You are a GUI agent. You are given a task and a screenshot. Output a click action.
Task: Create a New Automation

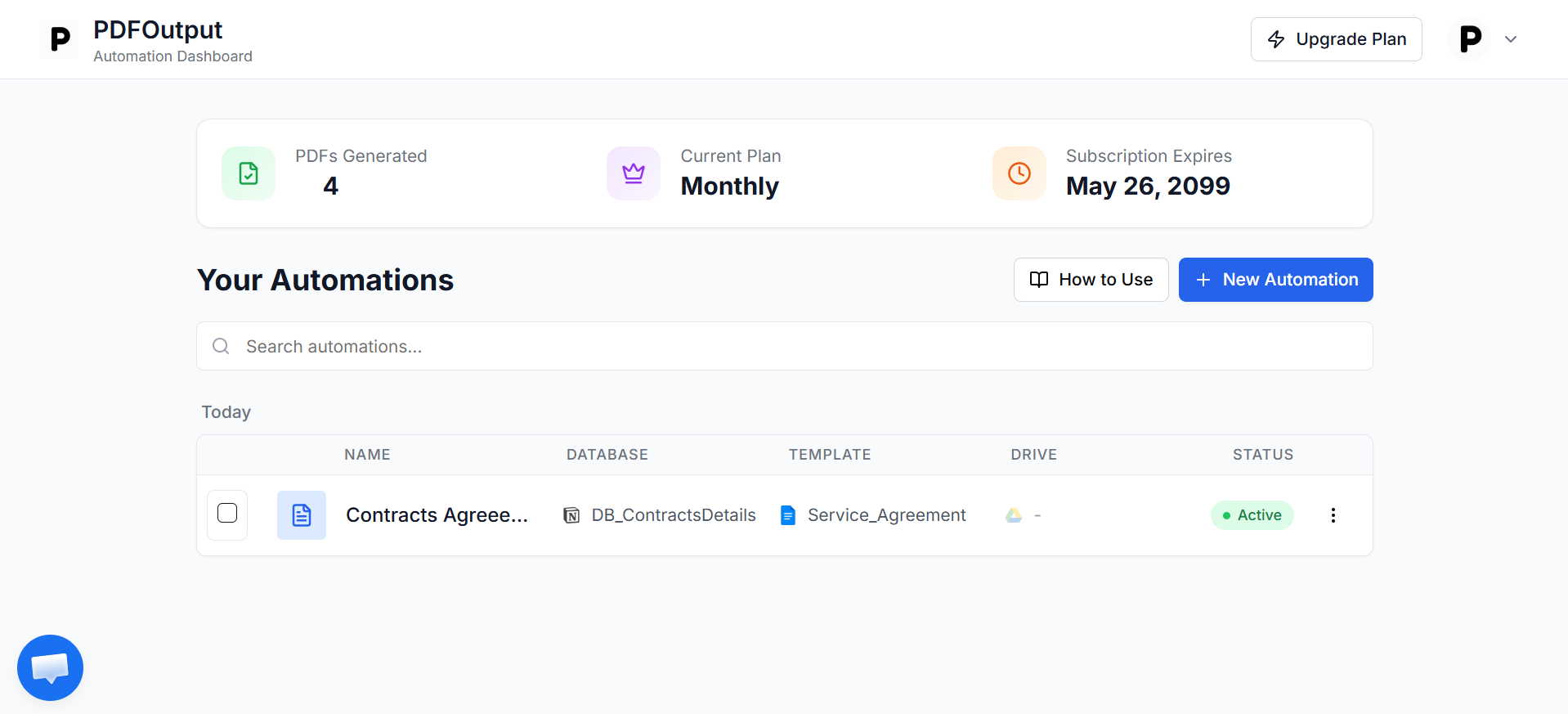[1276, 280]
